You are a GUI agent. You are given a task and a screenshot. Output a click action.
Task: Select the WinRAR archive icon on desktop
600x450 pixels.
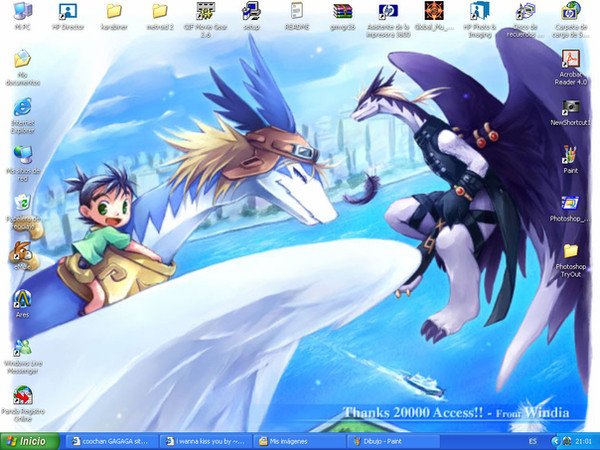pyautogui.click(x=342, y=11)
